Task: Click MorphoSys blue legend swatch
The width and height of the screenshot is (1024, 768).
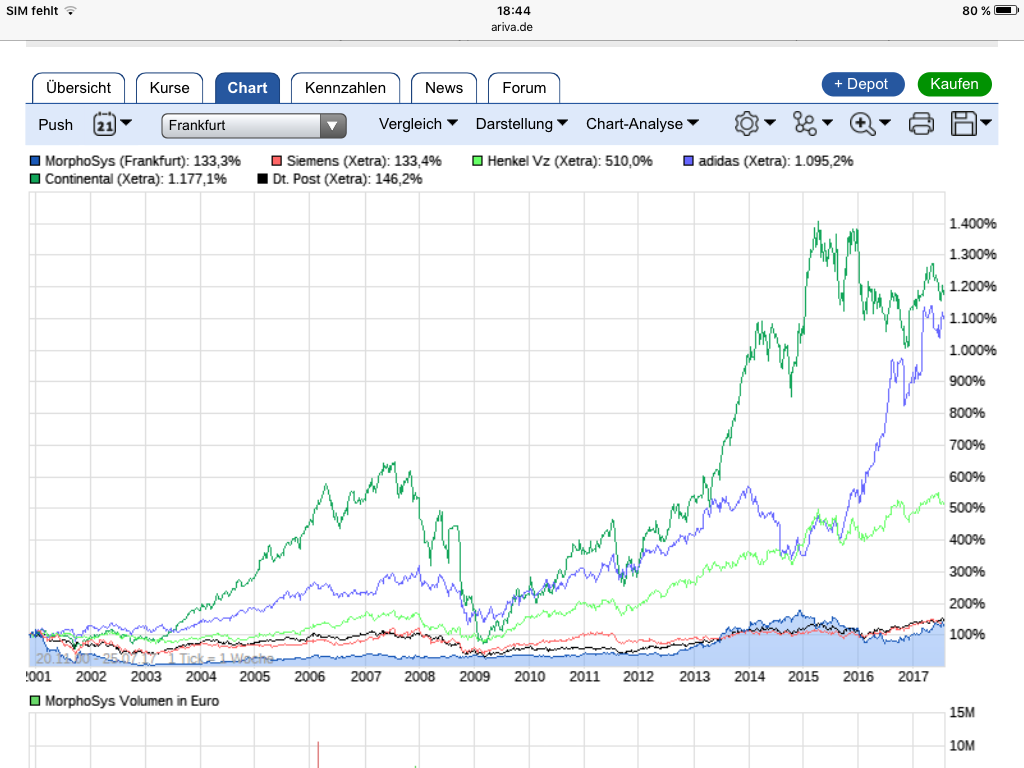Action: click(35, 161)
